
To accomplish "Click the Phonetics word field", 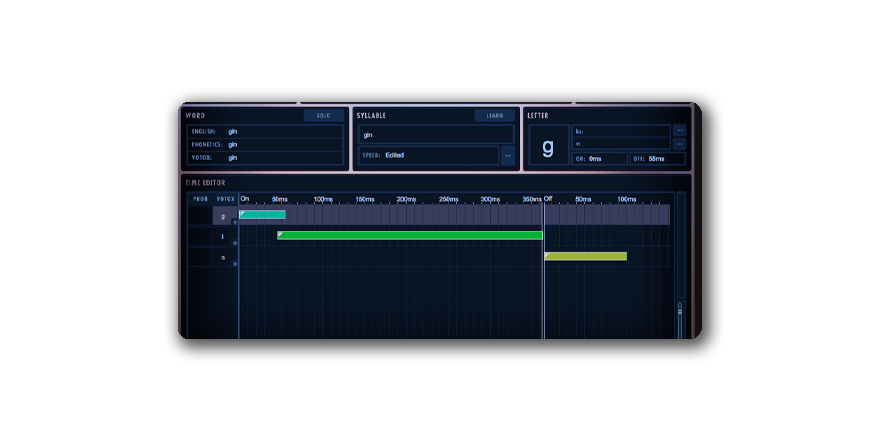I will (x=284, y=144).
